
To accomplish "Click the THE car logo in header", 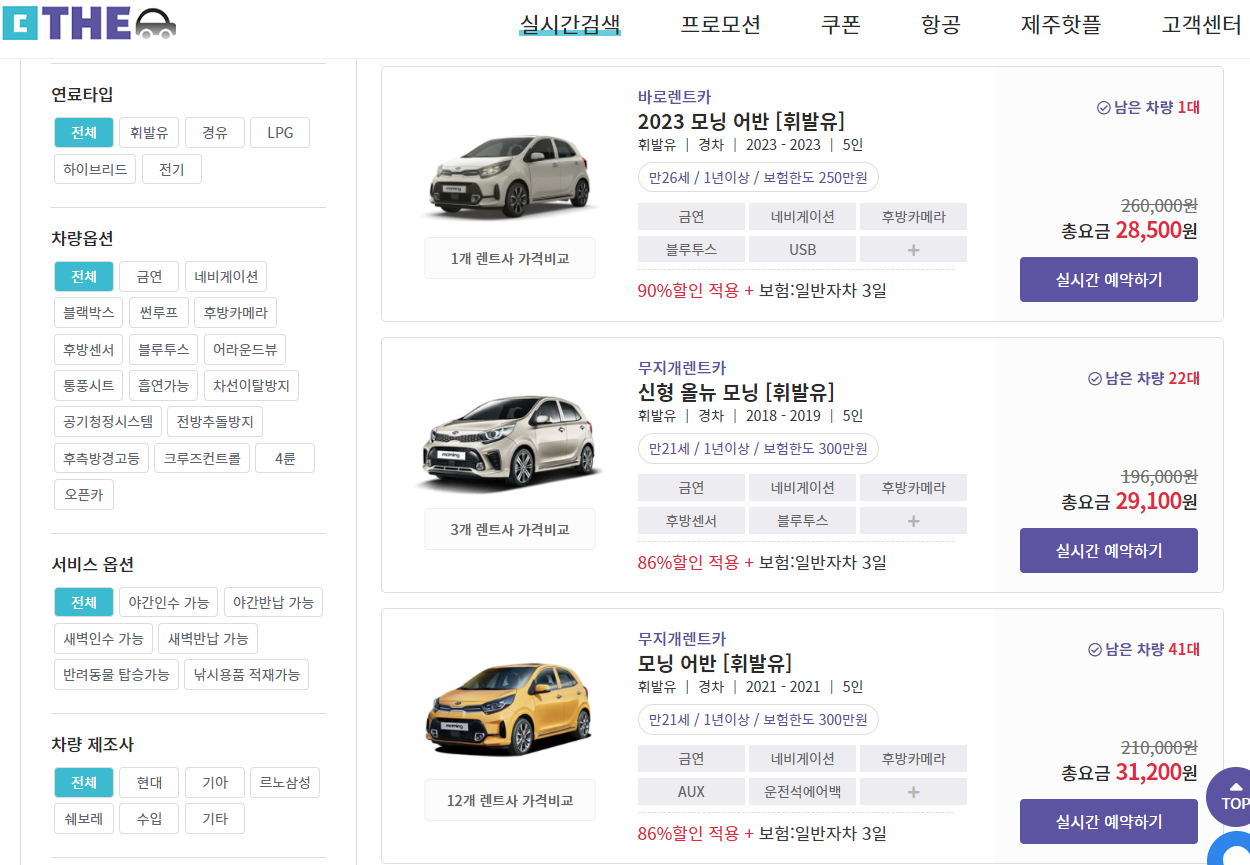I will [x=89, y=22].
